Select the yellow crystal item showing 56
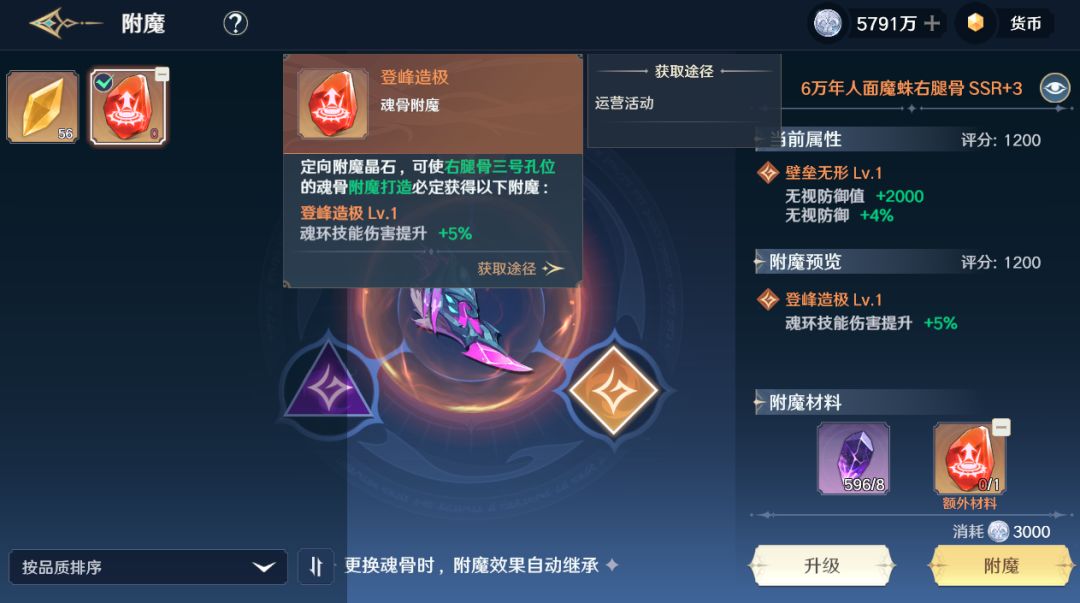 point(43,107)
